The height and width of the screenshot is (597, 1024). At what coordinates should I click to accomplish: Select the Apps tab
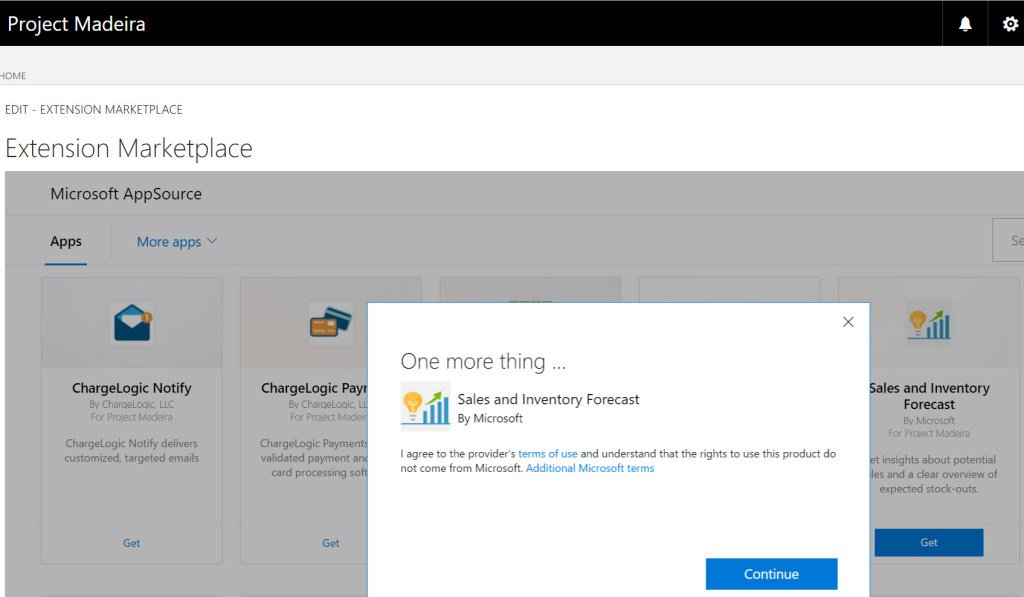click(66, 241)
